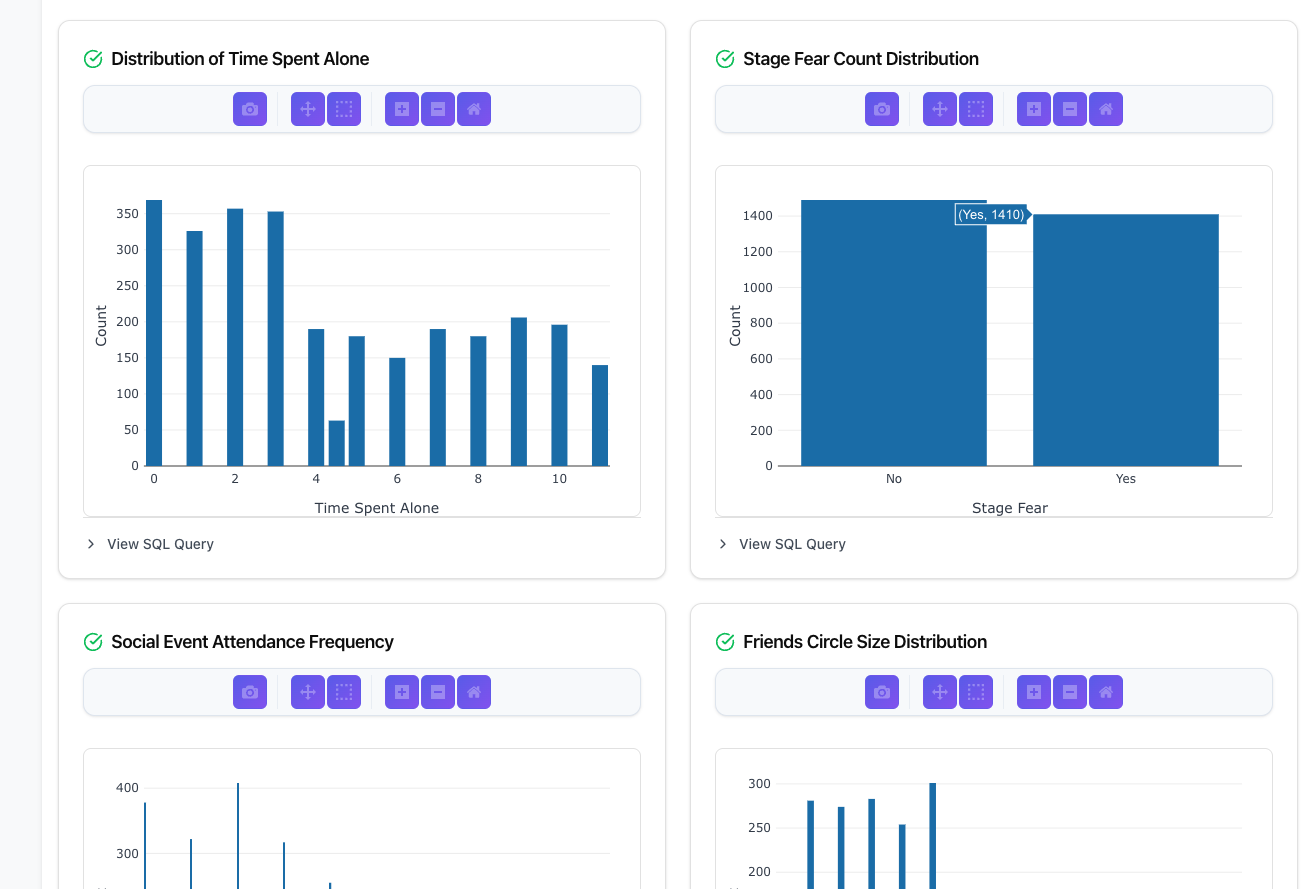1314x889 pixels.
Task: Click camera icon in Social Event Attendance toolbar
Action: coord(250,692)
